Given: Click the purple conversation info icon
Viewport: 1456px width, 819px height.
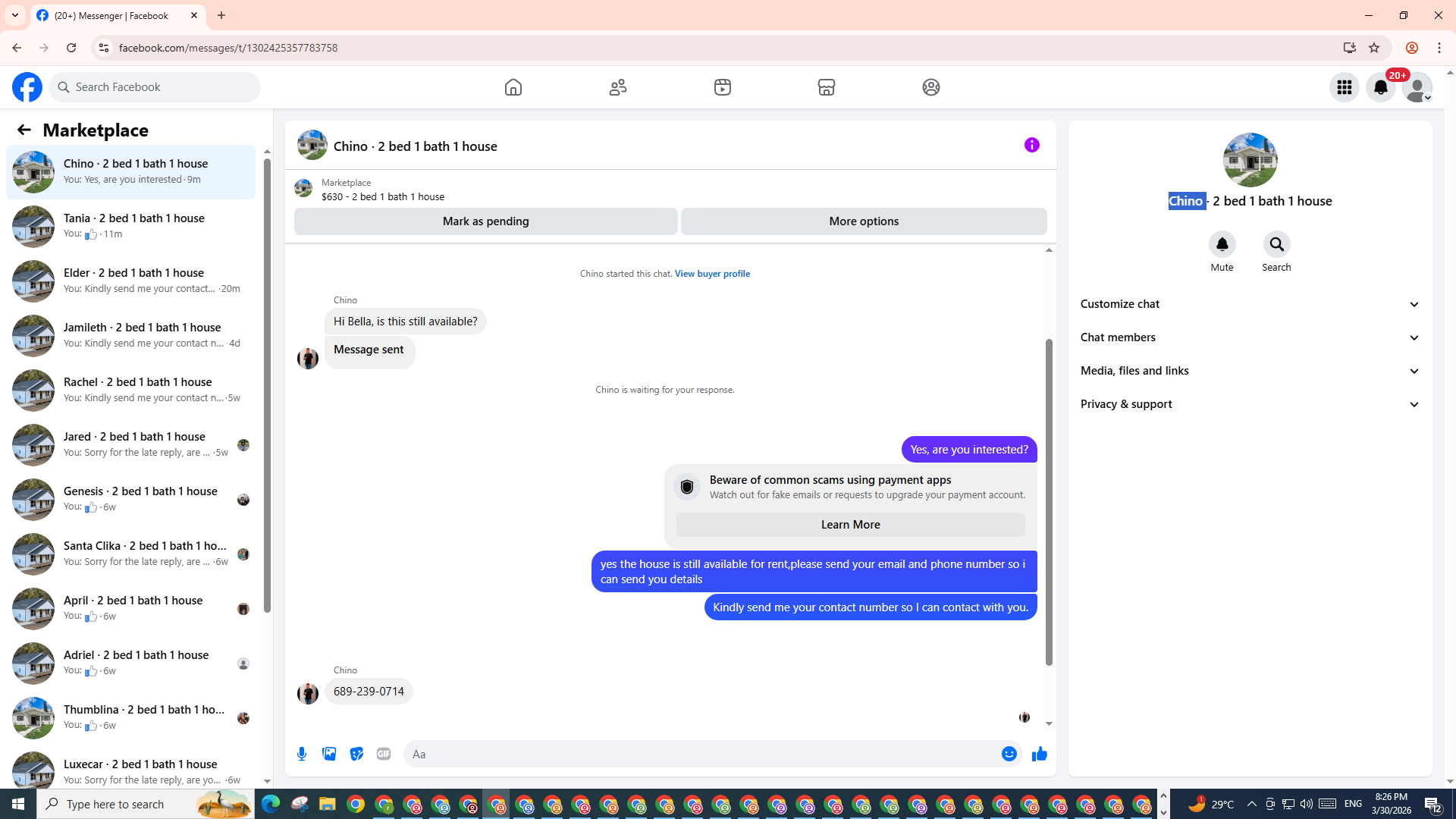Looking at the screenshot, I should [1031, 145].
